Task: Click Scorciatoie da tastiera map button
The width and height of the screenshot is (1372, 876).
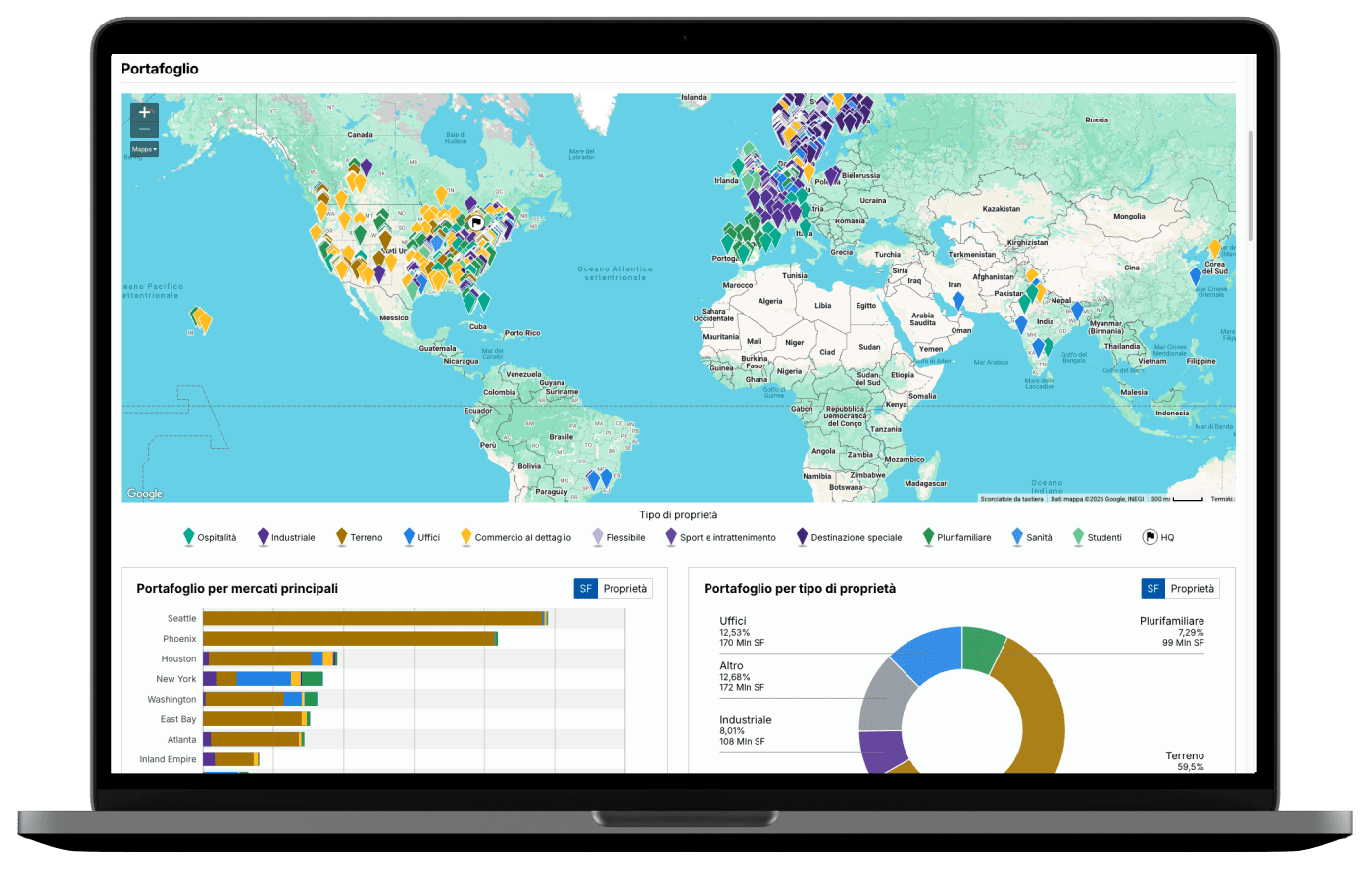Action: pos(1012,499)
